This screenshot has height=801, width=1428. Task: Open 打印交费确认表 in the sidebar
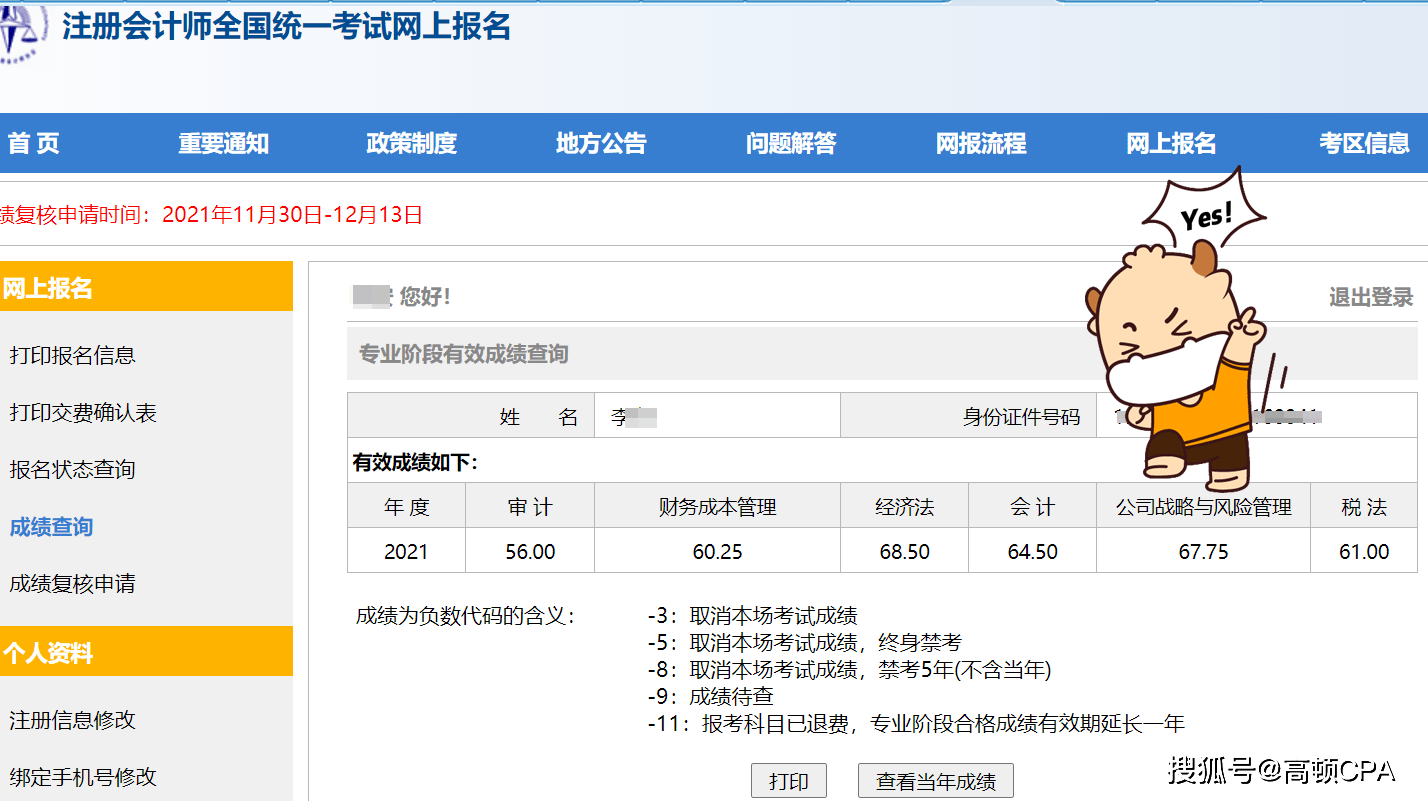[83, 412]
